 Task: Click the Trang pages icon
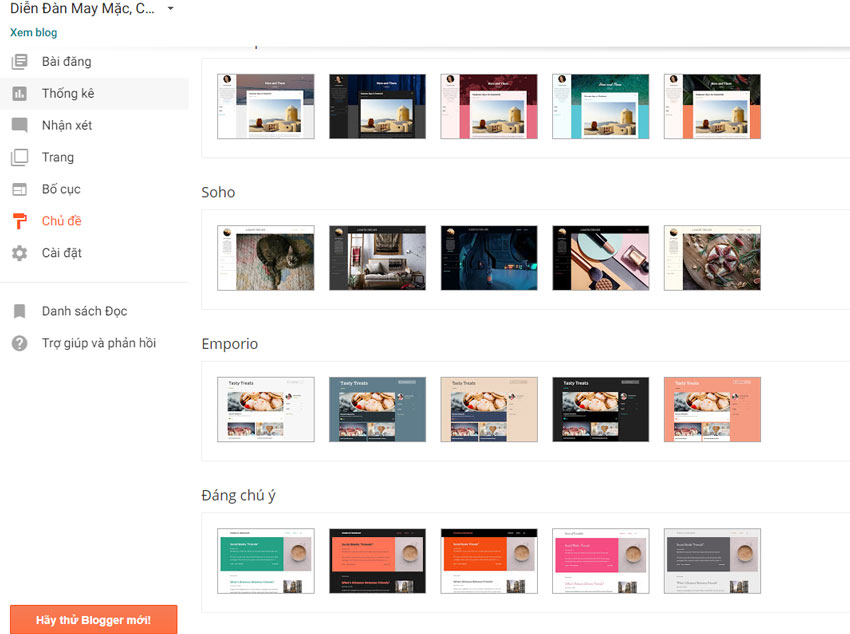point(20,157)
